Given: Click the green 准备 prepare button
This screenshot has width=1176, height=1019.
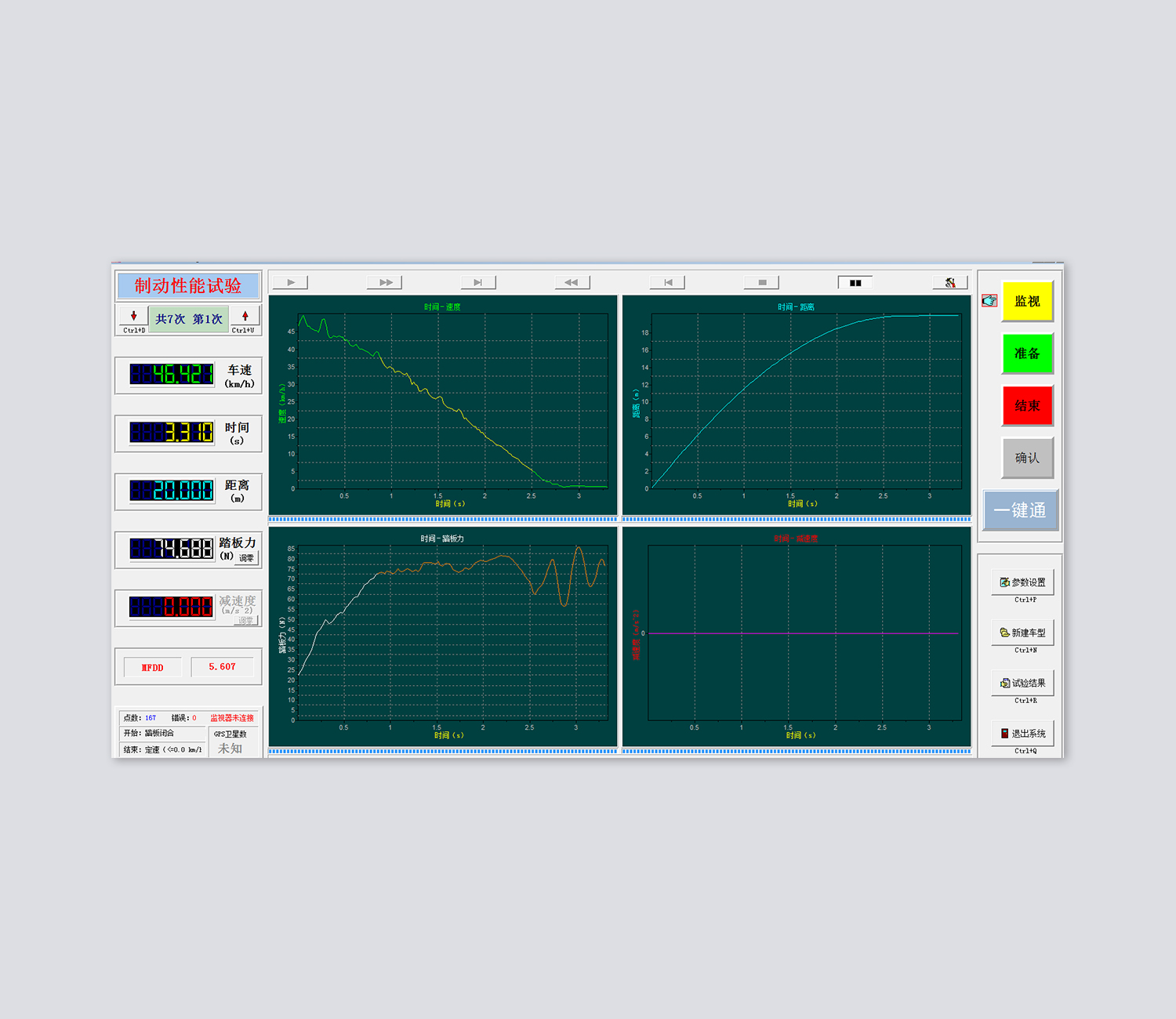Looking at the screenshot, I should [1027, 354].
